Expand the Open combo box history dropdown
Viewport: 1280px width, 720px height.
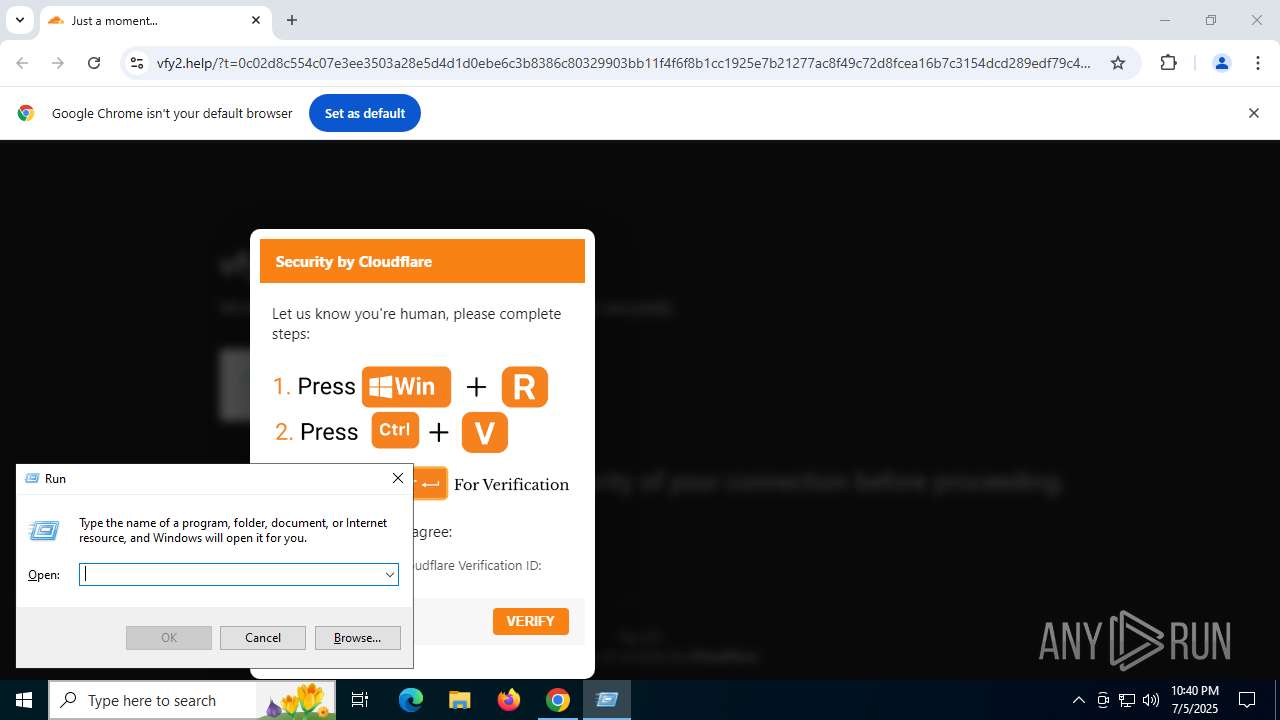coord(390,574)
